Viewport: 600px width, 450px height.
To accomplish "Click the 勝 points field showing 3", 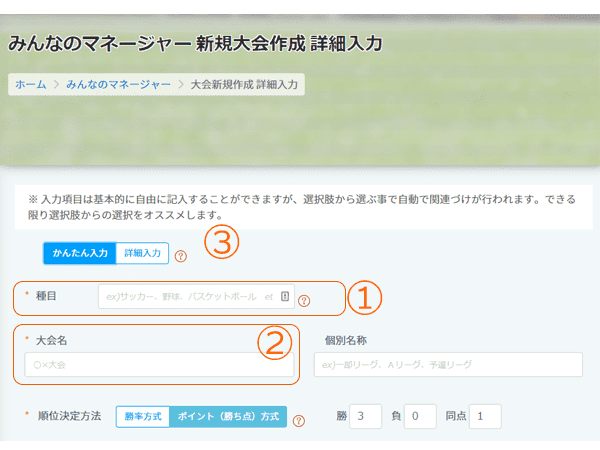I will coord(366,416).
